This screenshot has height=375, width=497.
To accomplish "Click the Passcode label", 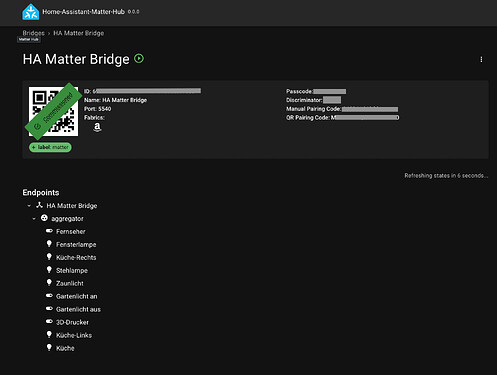I will point(299,91).
